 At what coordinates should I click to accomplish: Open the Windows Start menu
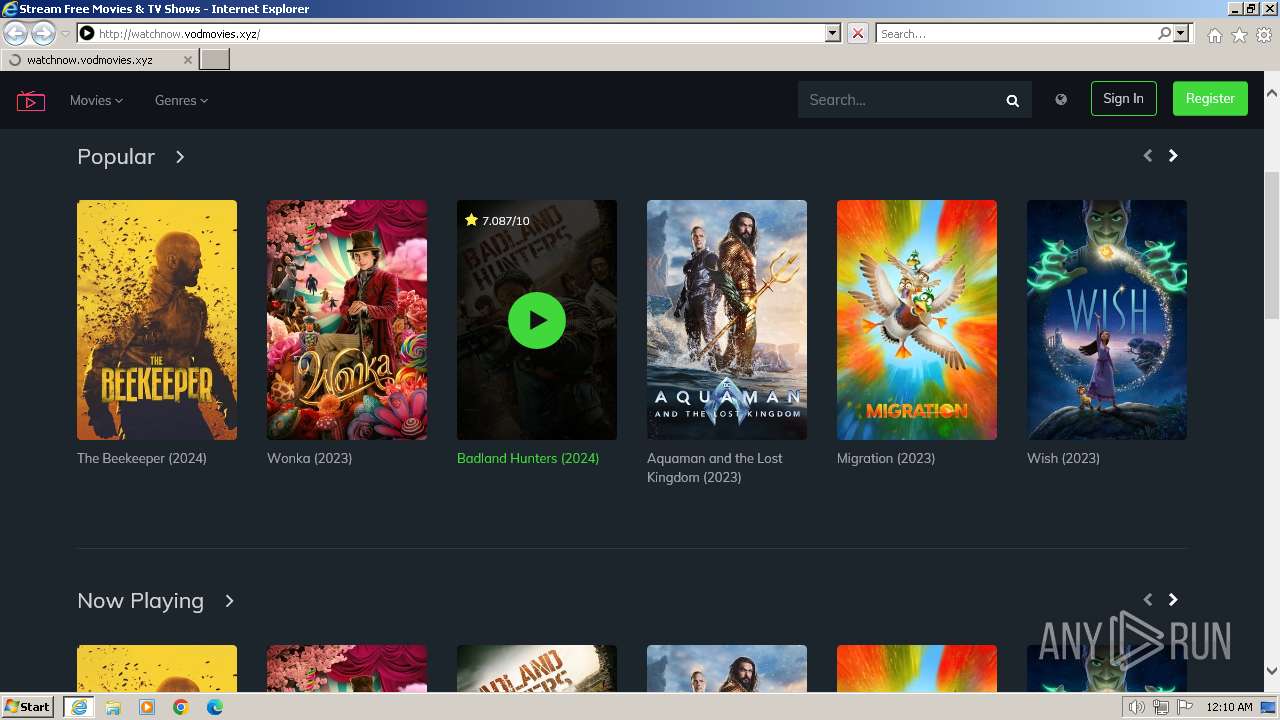tap(28, 707)
